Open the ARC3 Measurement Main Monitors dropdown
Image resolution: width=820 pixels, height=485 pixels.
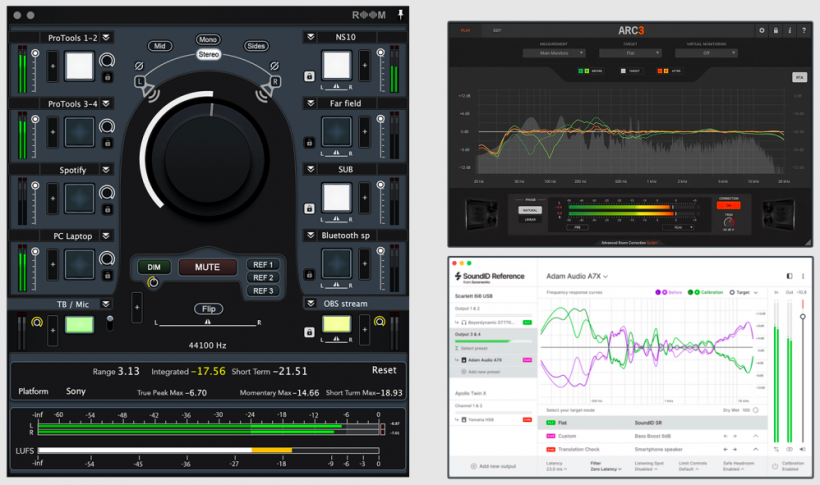pyautogui.click(x=553, y=53)
